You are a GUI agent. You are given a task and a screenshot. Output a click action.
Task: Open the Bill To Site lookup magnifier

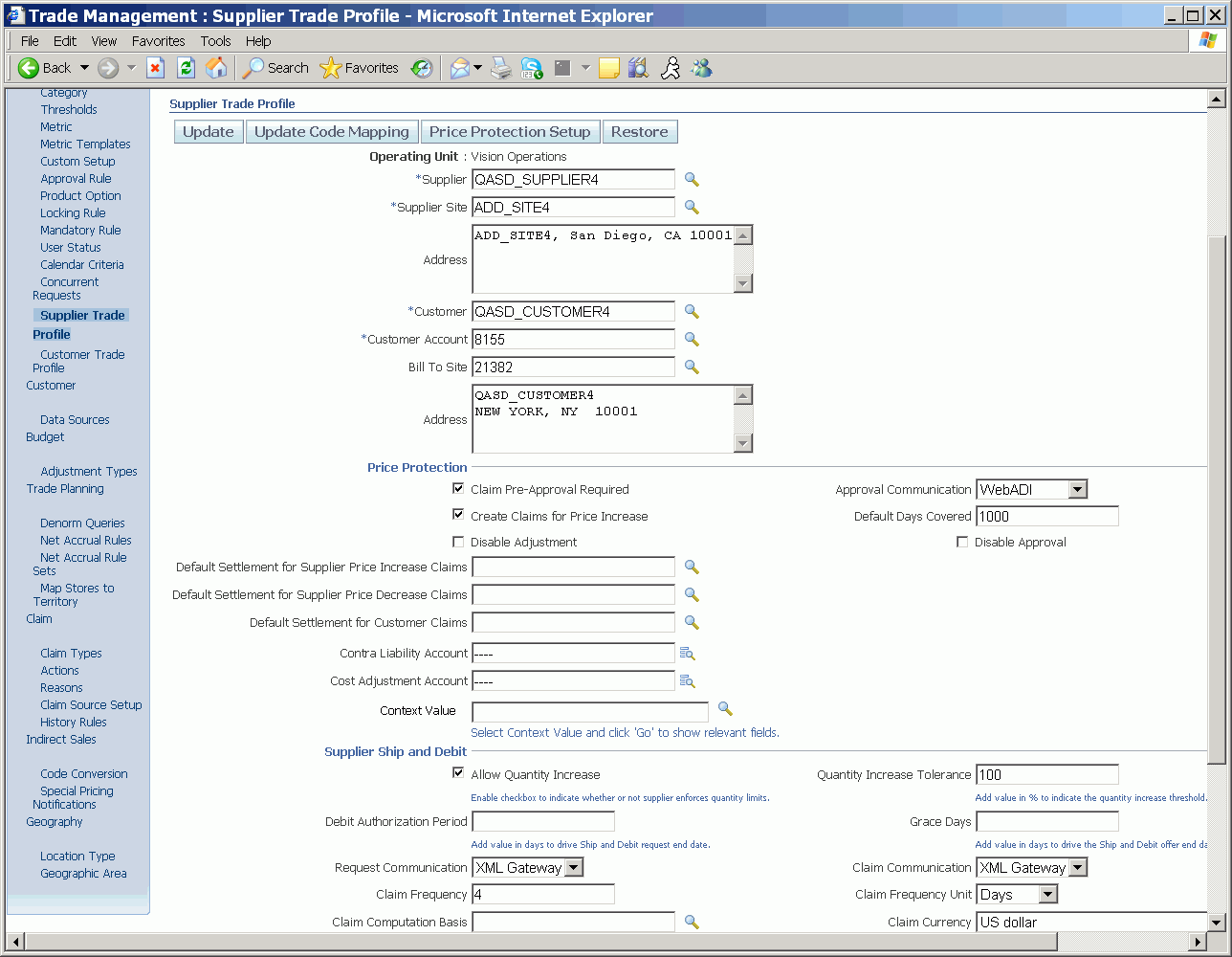coord(692,367)
